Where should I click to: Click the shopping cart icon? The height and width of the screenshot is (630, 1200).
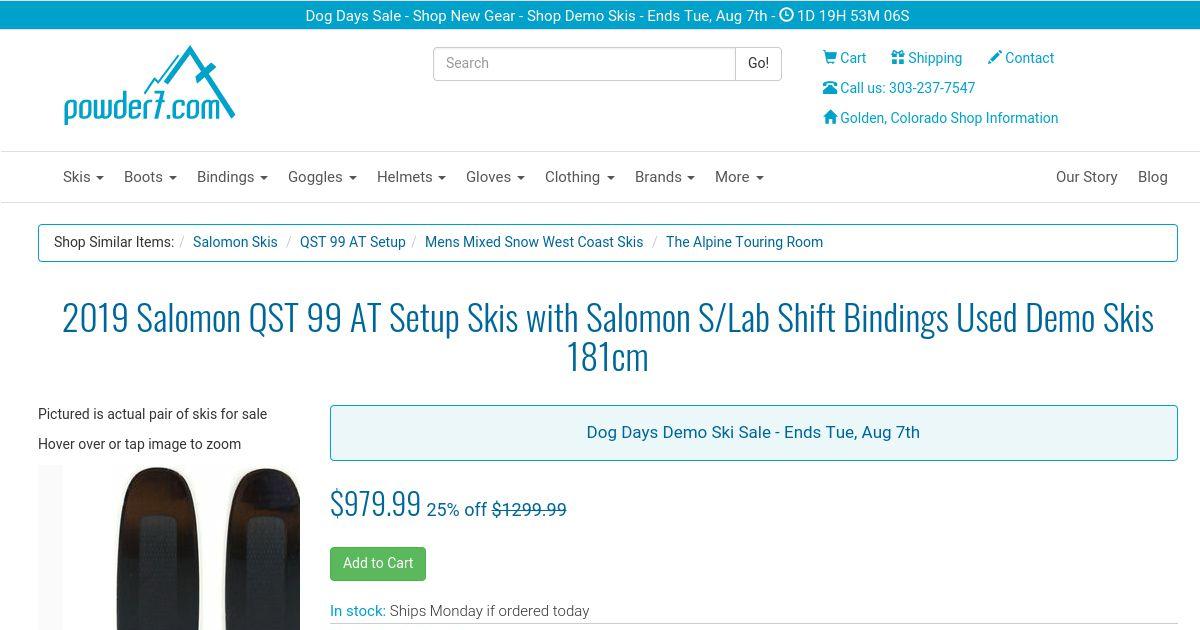829,58
